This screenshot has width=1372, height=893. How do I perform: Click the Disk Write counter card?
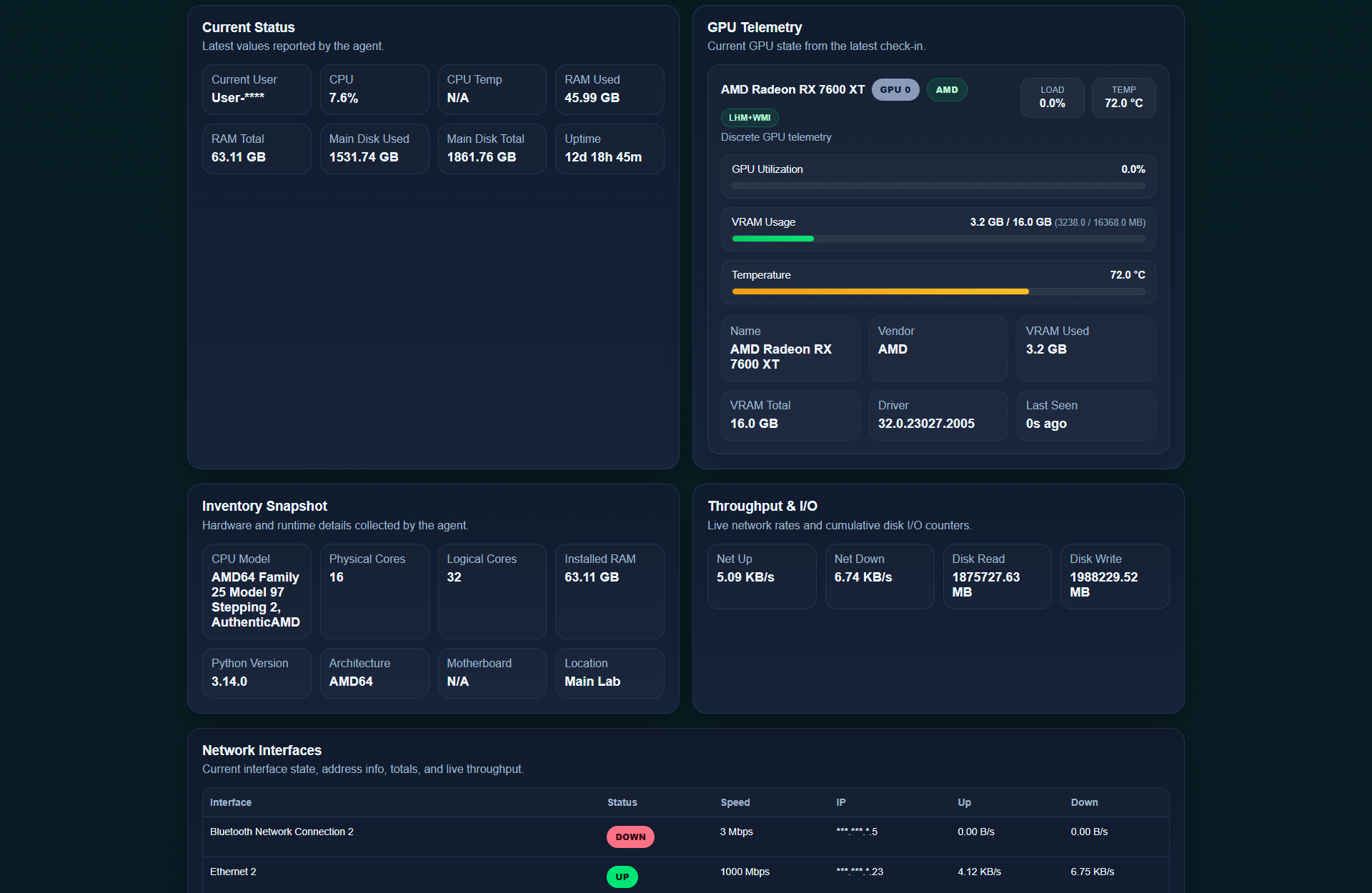[1114, 576]
